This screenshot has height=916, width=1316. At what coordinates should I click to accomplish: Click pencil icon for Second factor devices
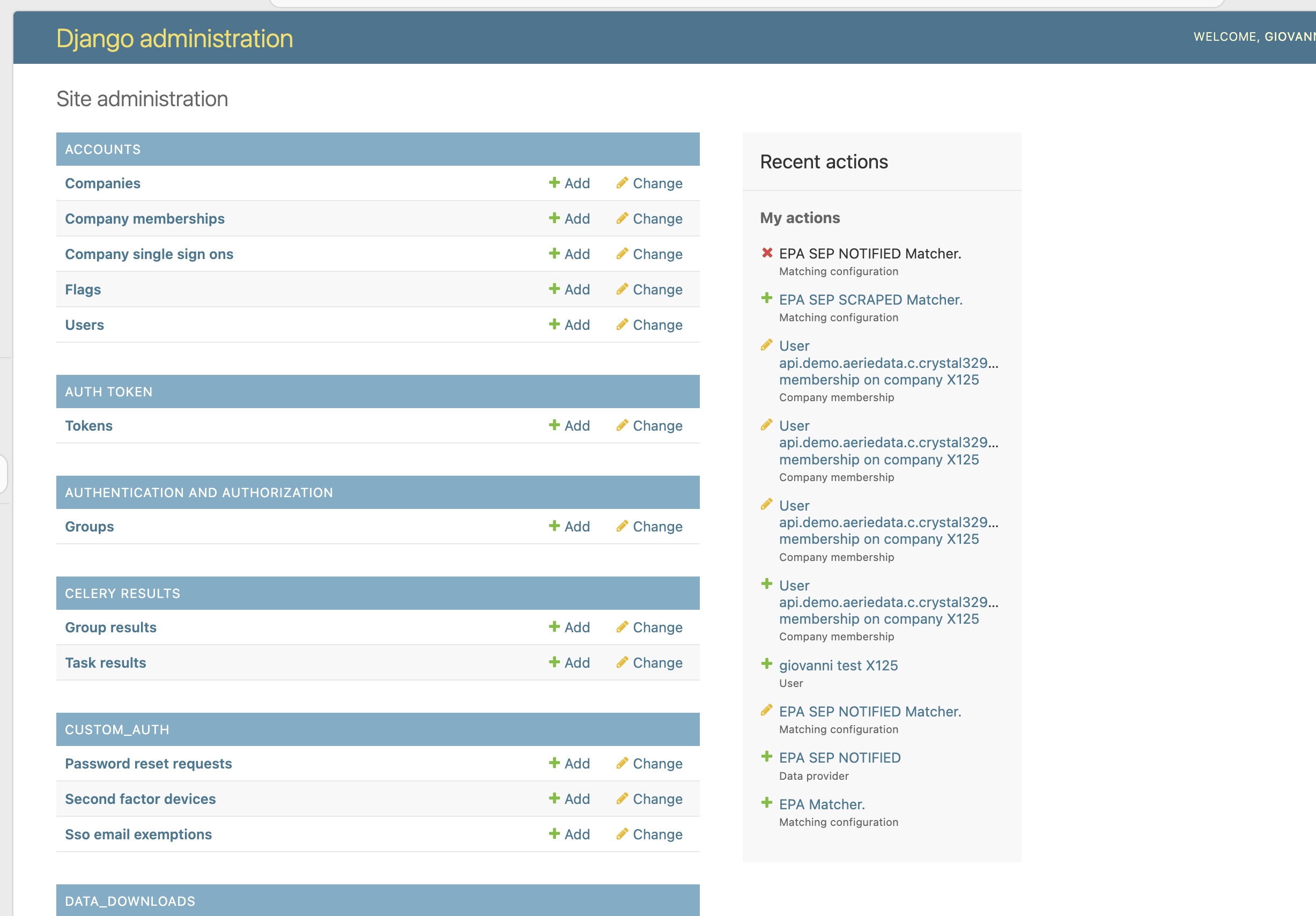pos(622,799)
